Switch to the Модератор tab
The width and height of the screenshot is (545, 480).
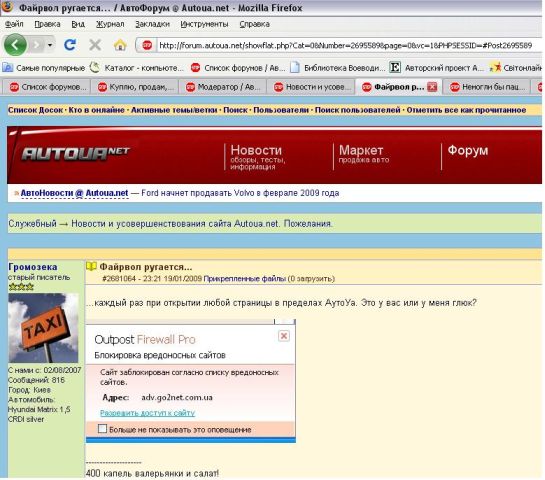pos(223,87)
